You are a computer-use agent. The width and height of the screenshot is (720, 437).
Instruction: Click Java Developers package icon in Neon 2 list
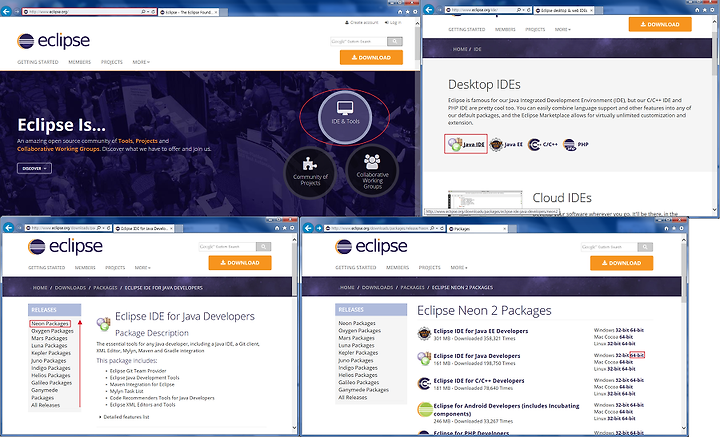424,358
